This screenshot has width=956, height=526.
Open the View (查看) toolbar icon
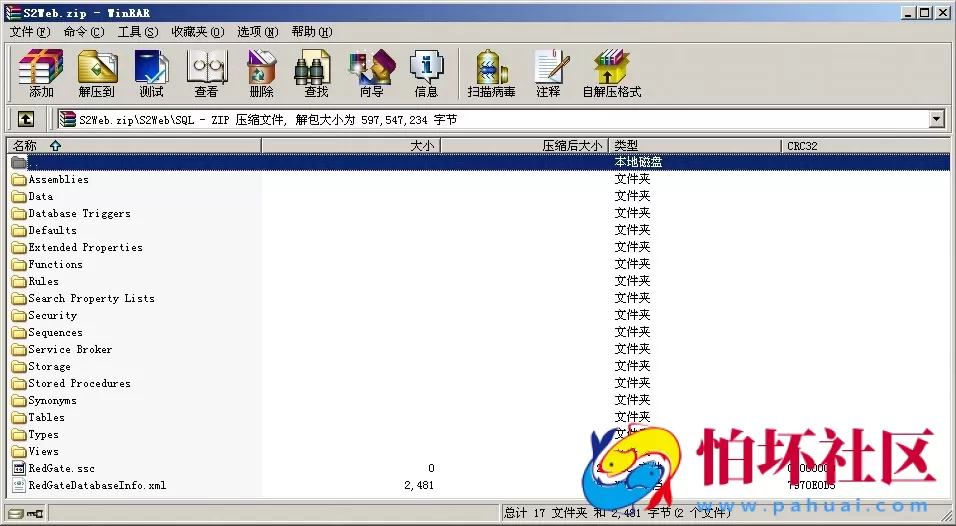point(207,73)
